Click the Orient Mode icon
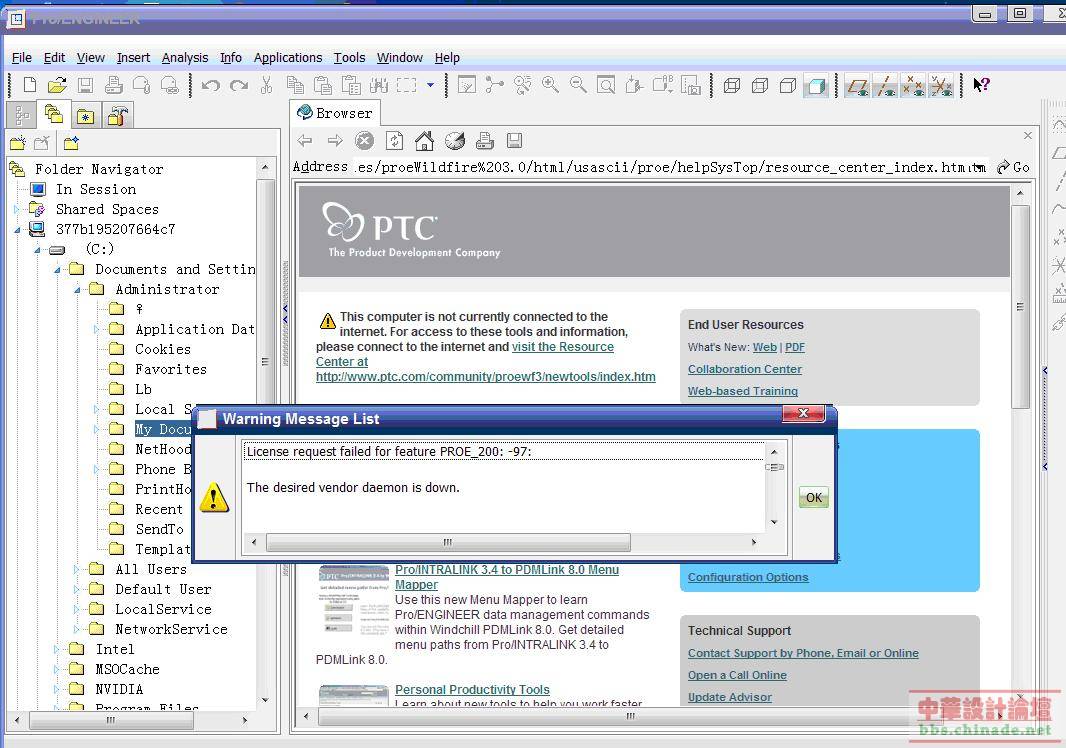Screen dimensions: 1066x748 [522, 85]
